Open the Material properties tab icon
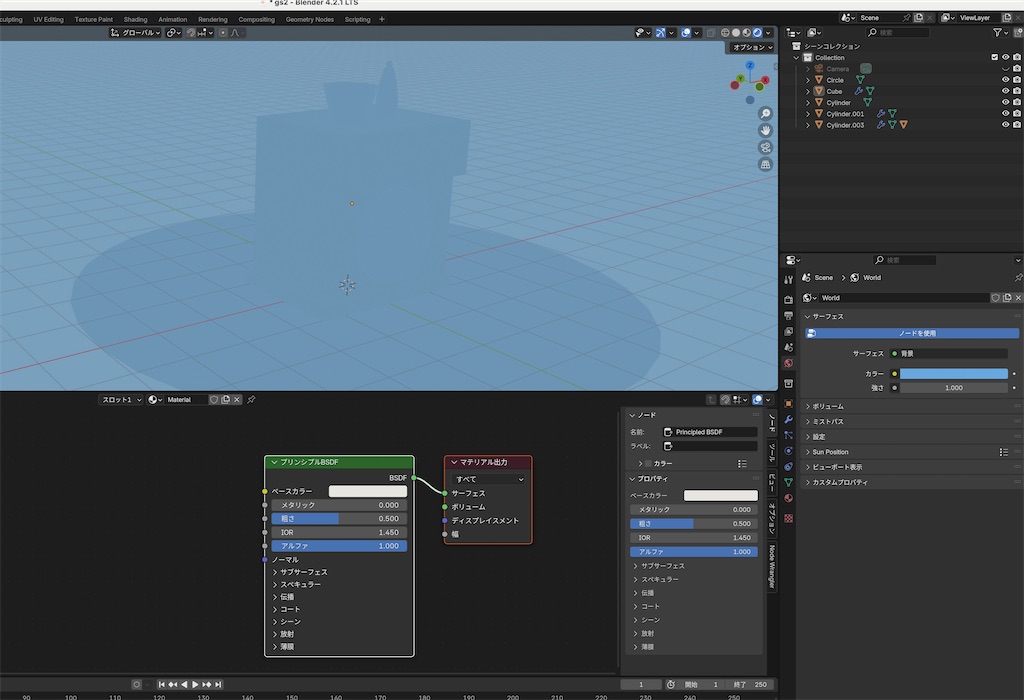This screenshot has height=700, width=1024. [788, 498]
